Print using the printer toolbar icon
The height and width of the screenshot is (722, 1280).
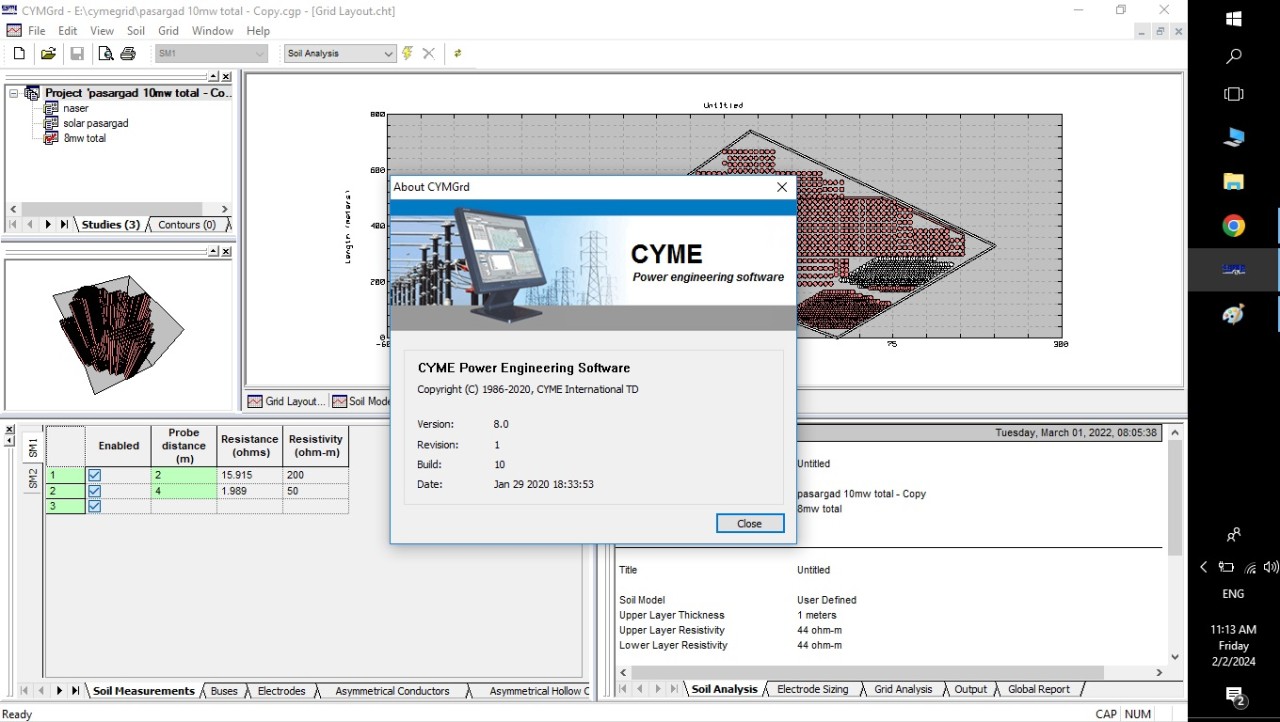pos(128,54)
